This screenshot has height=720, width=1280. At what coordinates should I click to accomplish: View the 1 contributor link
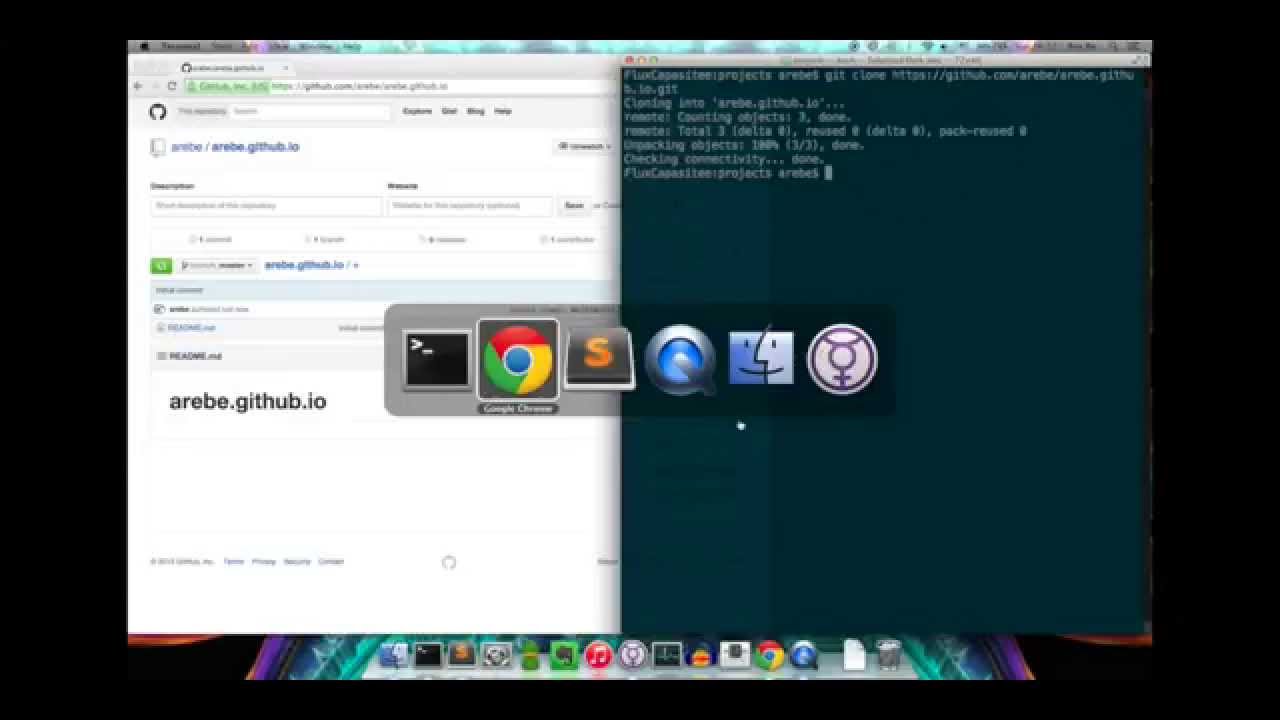pos(568,240)
